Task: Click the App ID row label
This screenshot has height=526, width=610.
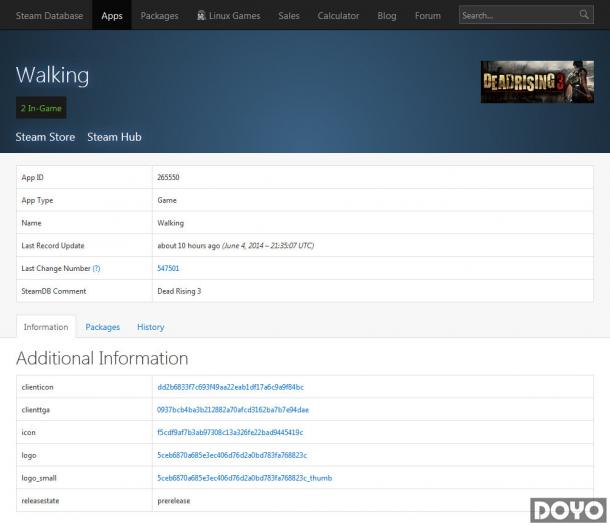Action: (32, 177)
